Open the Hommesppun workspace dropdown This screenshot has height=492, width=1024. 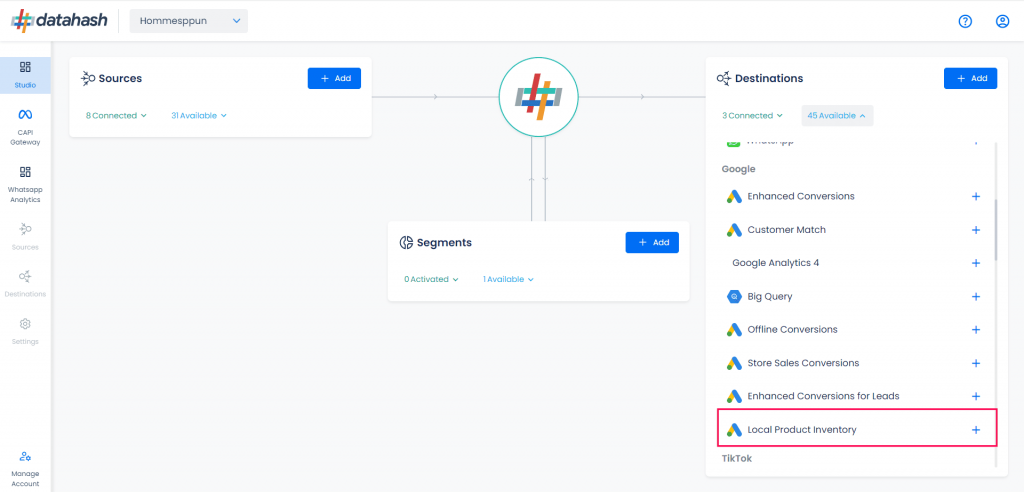pyautogui.click(x=189, y=21)
